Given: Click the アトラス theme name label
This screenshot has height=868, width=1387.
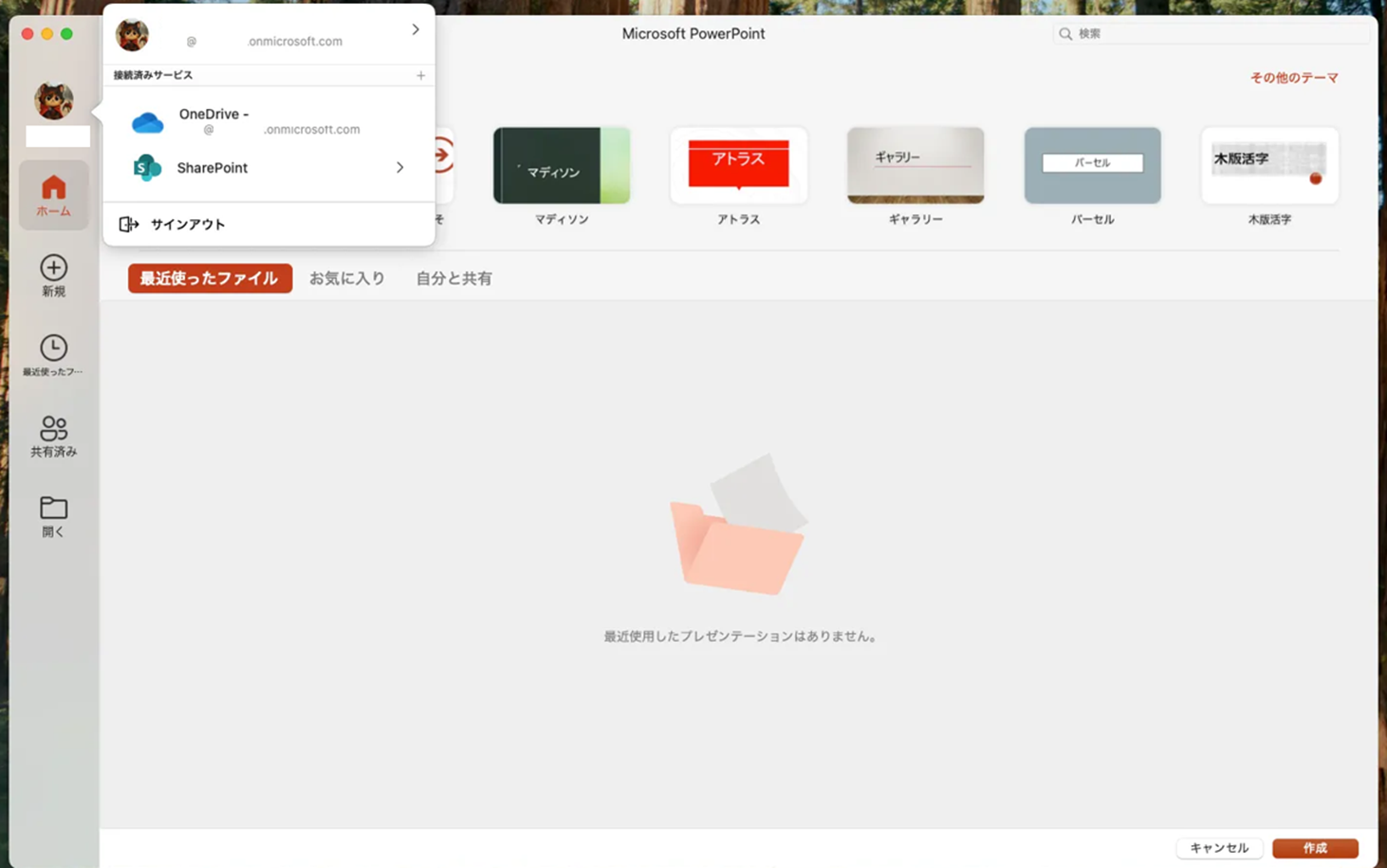Looking at the screenshot, I should 738,219.
